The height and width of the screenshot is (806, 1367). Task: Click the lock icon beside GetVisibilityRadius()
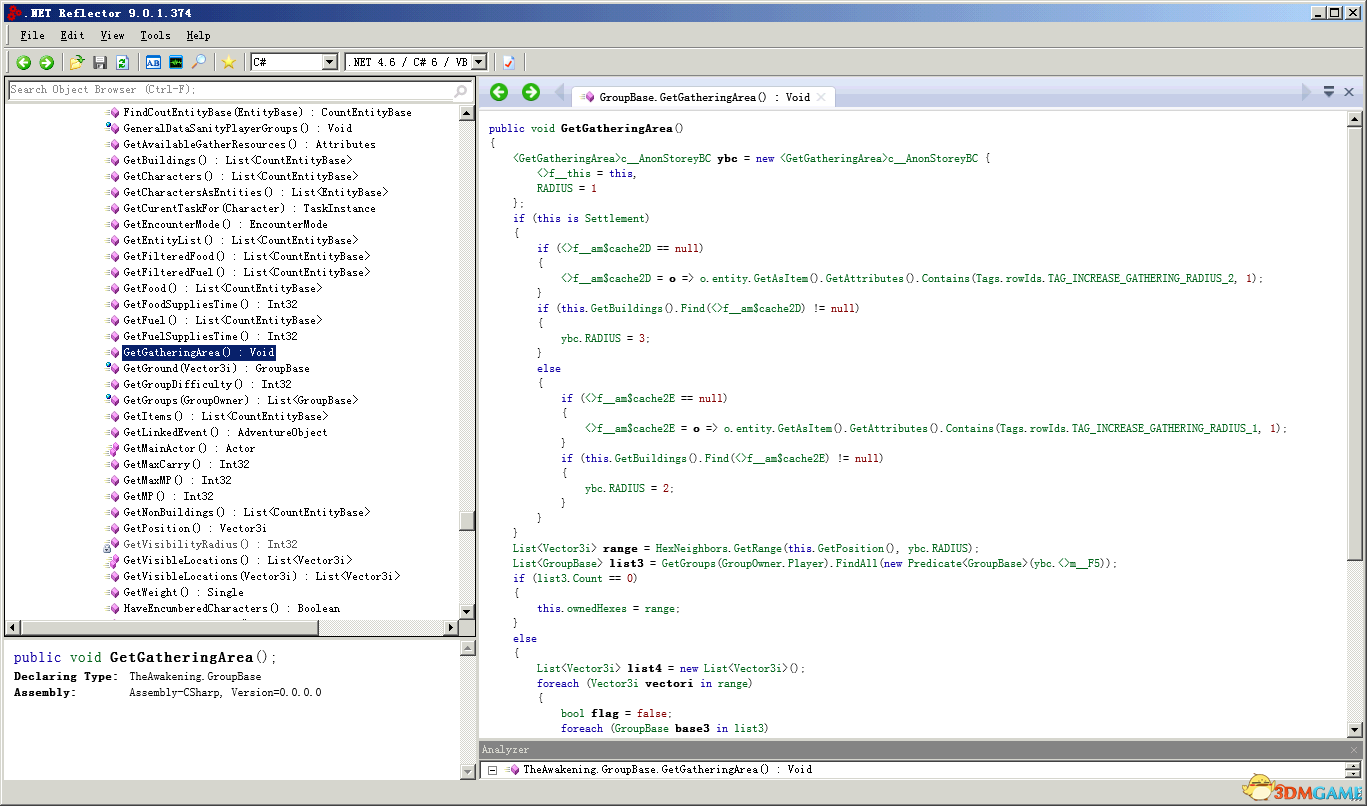pyautogui.click(x=107, y=546)
